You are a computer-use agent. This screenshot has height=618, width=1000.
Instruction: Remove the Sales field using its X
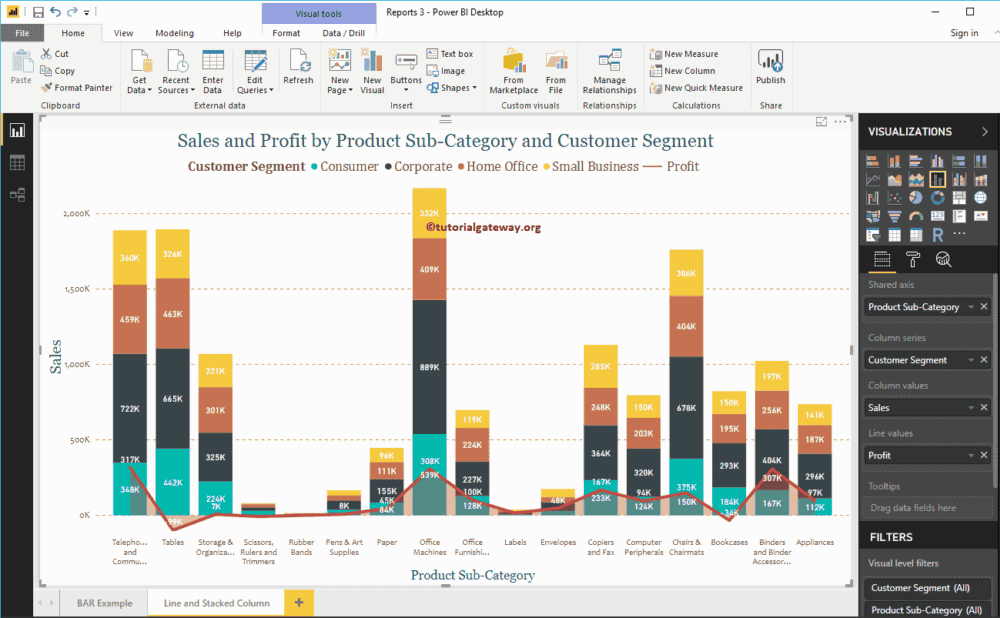[x=984, y=407]
